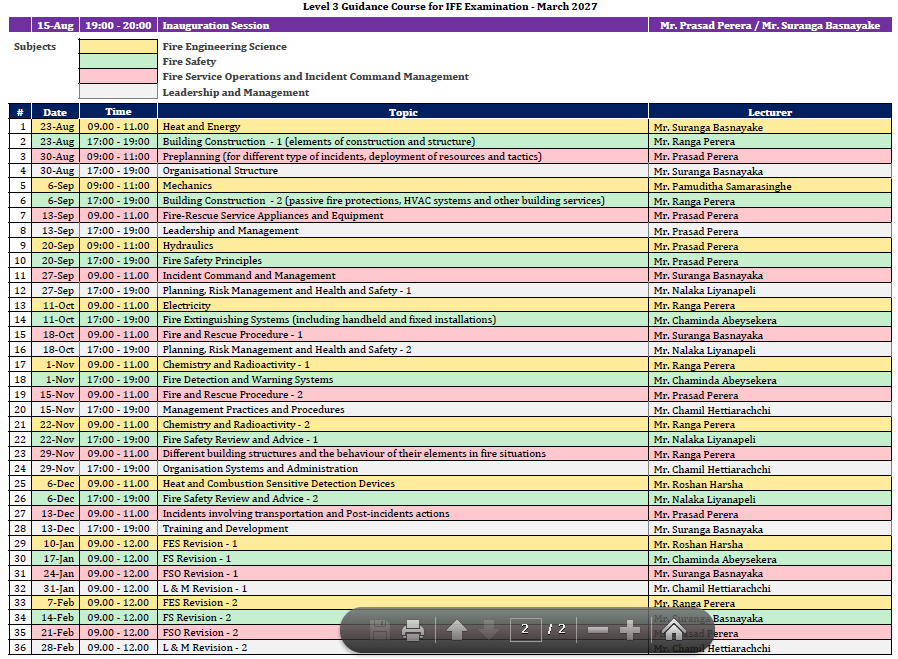The width and height of the screenshot is (898, 659).
Task: Click the document title 'Level 3 Guidance Course'
Action: [x=450, y=6]
